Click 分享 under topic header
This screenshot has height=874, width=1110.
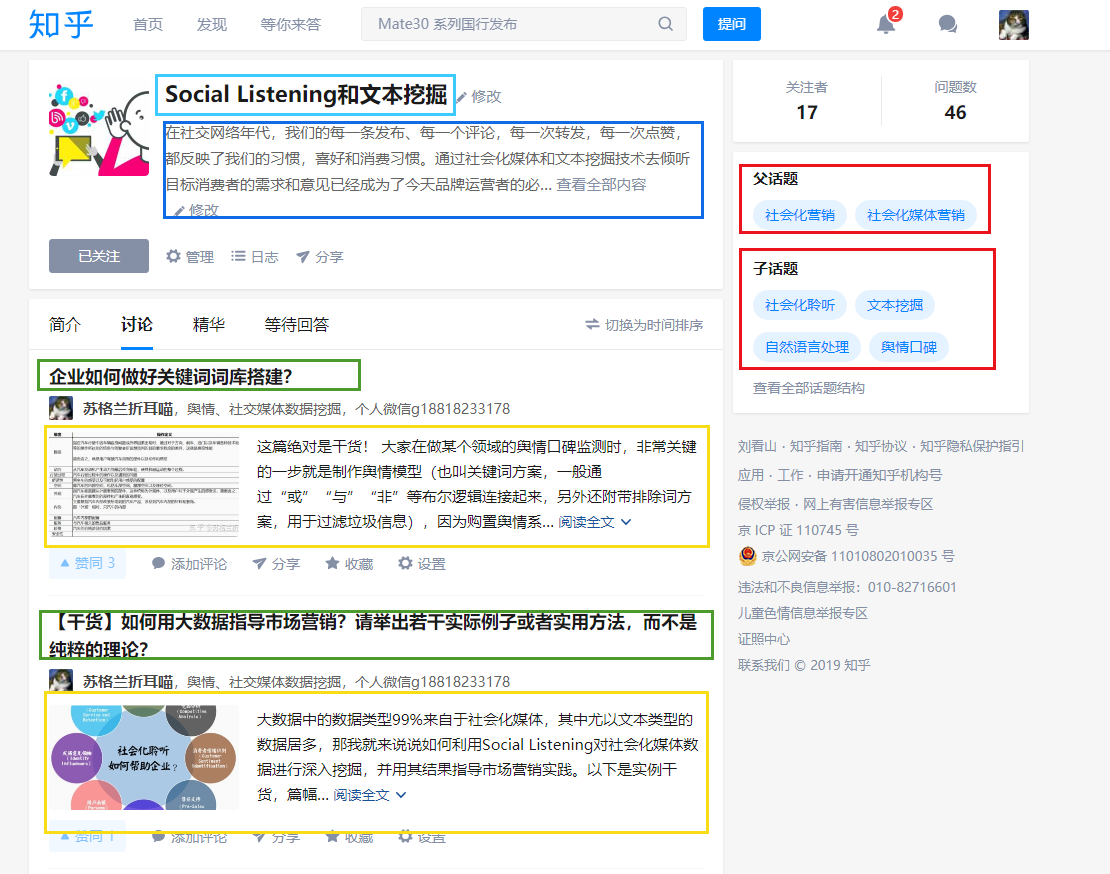[320, 256]
